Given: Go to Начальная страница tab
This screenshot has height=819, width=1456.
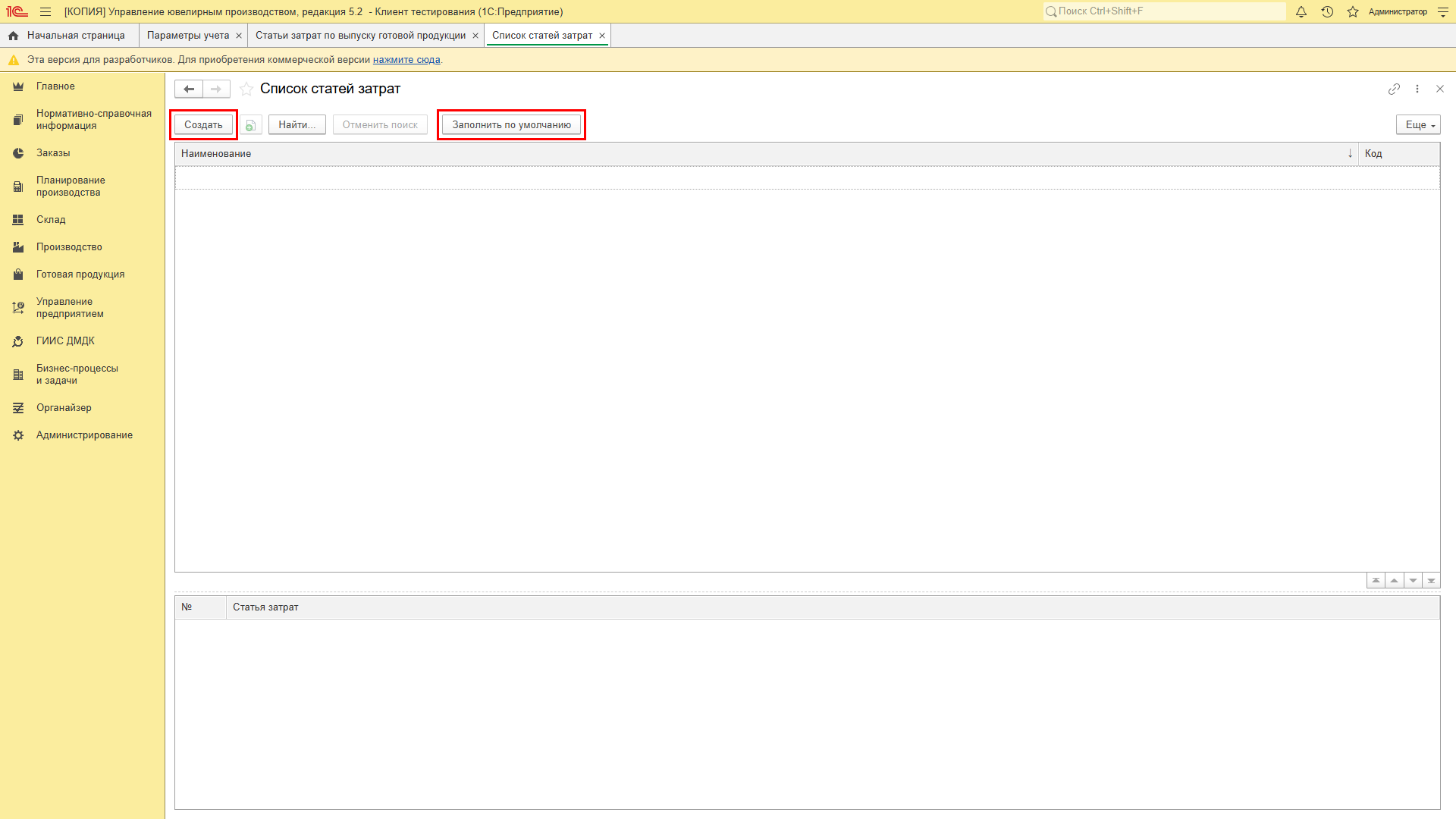Looking at the screenshot, I should point(67,36).
